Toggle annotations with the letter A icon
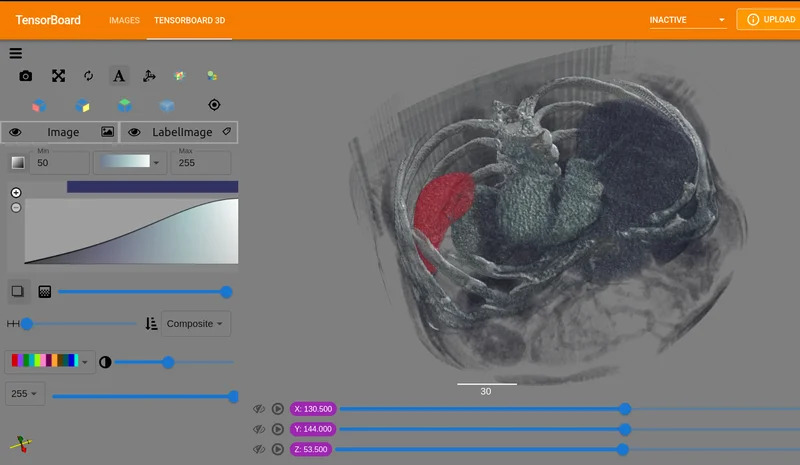 click(118, 76)
